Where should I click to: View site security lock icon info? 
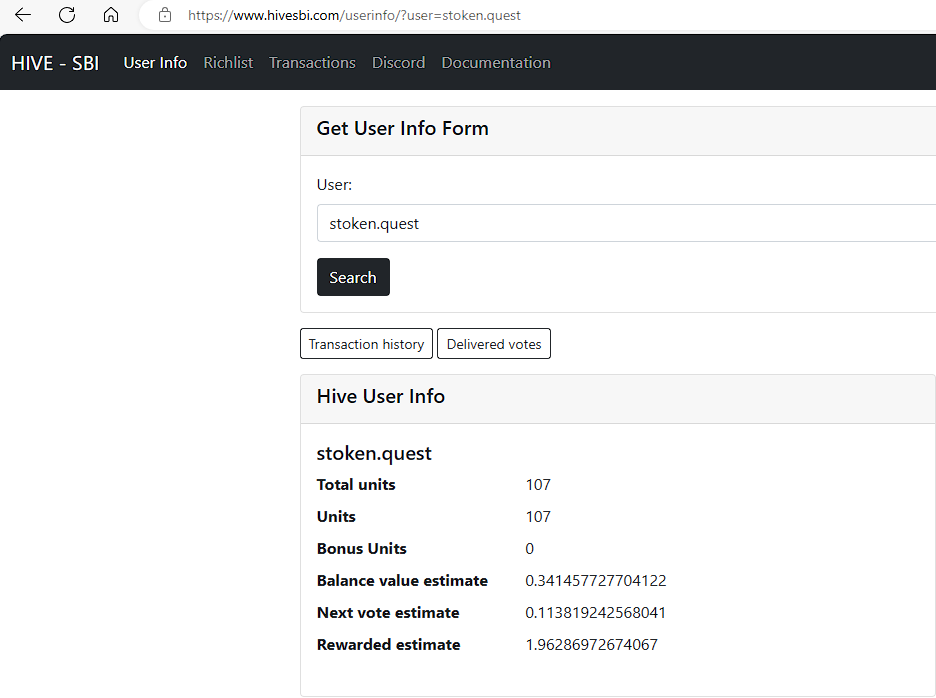165,15
